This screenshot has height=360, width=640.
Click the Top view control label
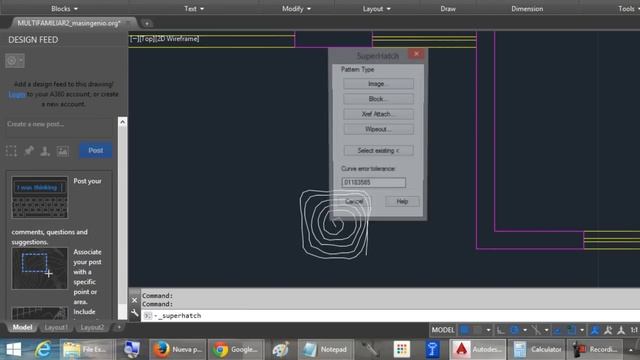coord(147,39)
